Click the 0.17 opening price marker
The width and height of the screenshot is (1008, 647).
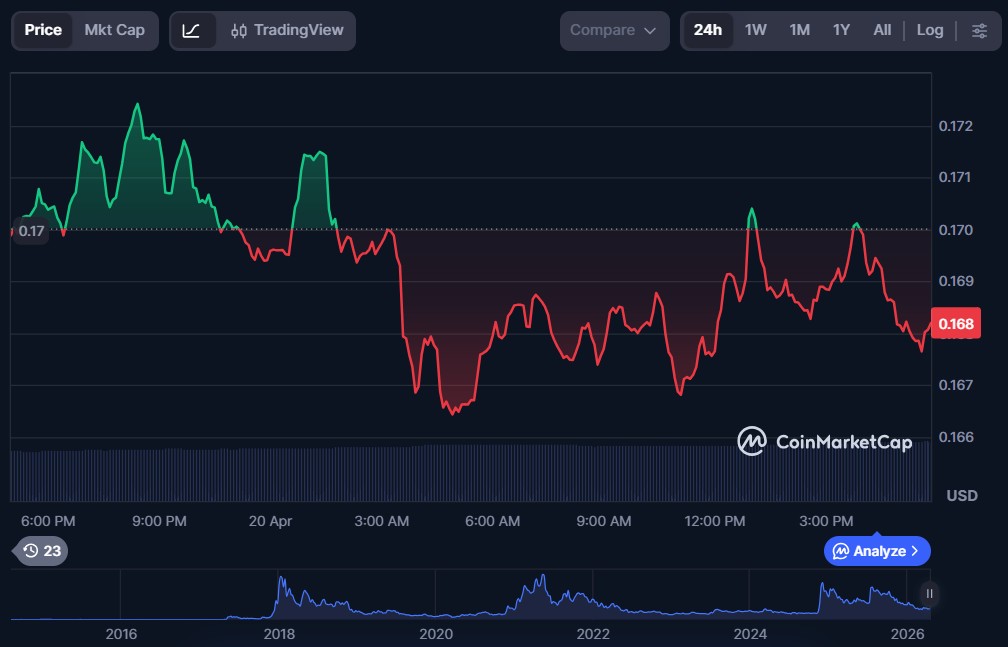point(31,231)
